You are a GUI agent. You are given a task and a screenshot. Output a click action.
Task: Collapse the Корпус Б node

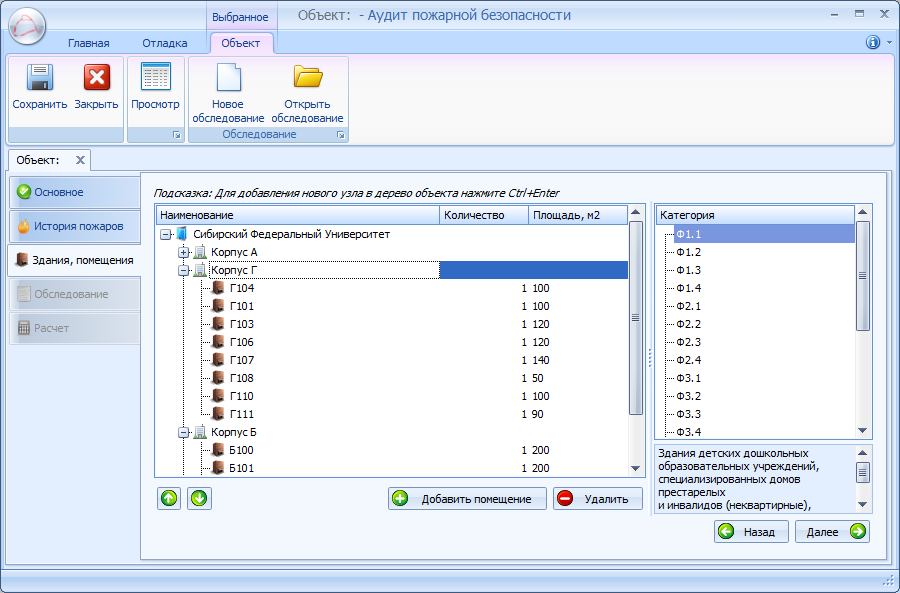pyautogui.click(x=183, y=432)
